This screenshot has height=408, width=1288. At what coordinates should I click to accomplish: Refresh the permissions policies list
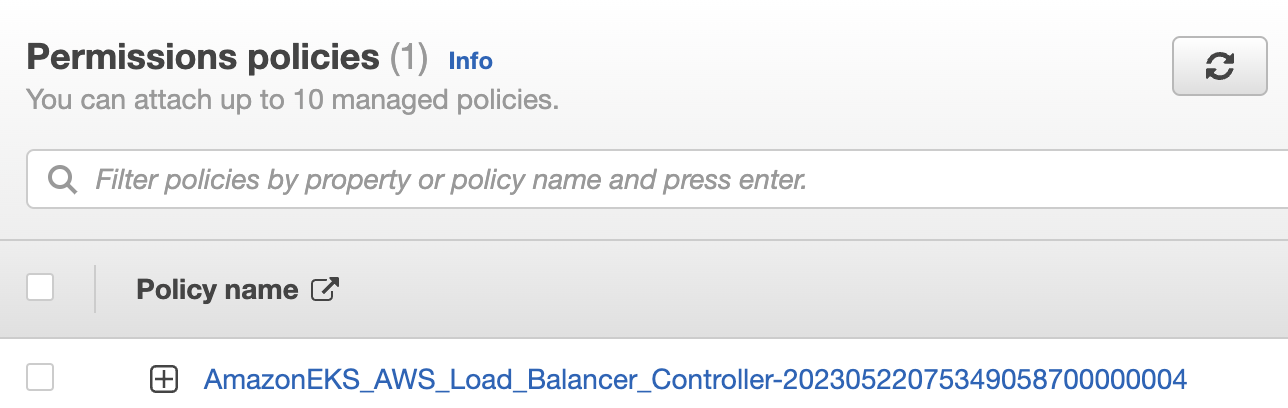coord(1219,66)
